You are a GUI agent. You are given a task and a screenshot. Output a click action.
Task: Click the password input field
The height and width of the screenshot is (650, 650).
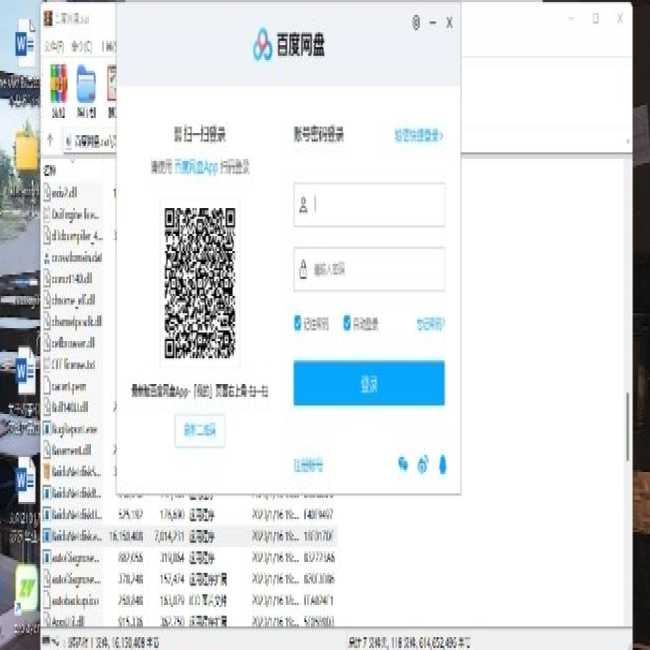(369, 269)
